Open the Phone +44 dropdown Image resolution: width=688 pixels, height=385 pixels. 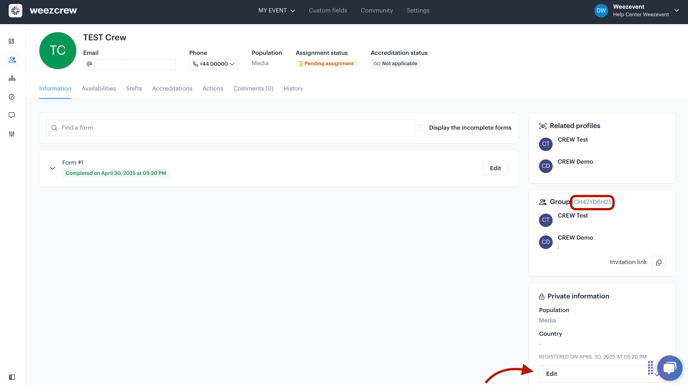[x=214, y=64]
